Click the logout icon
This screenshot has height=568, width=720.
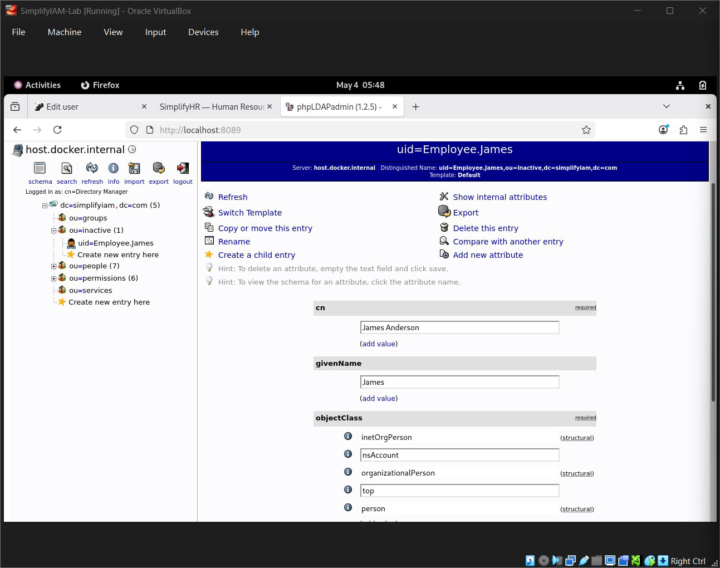pyautogui.click(x=183, y=168)
